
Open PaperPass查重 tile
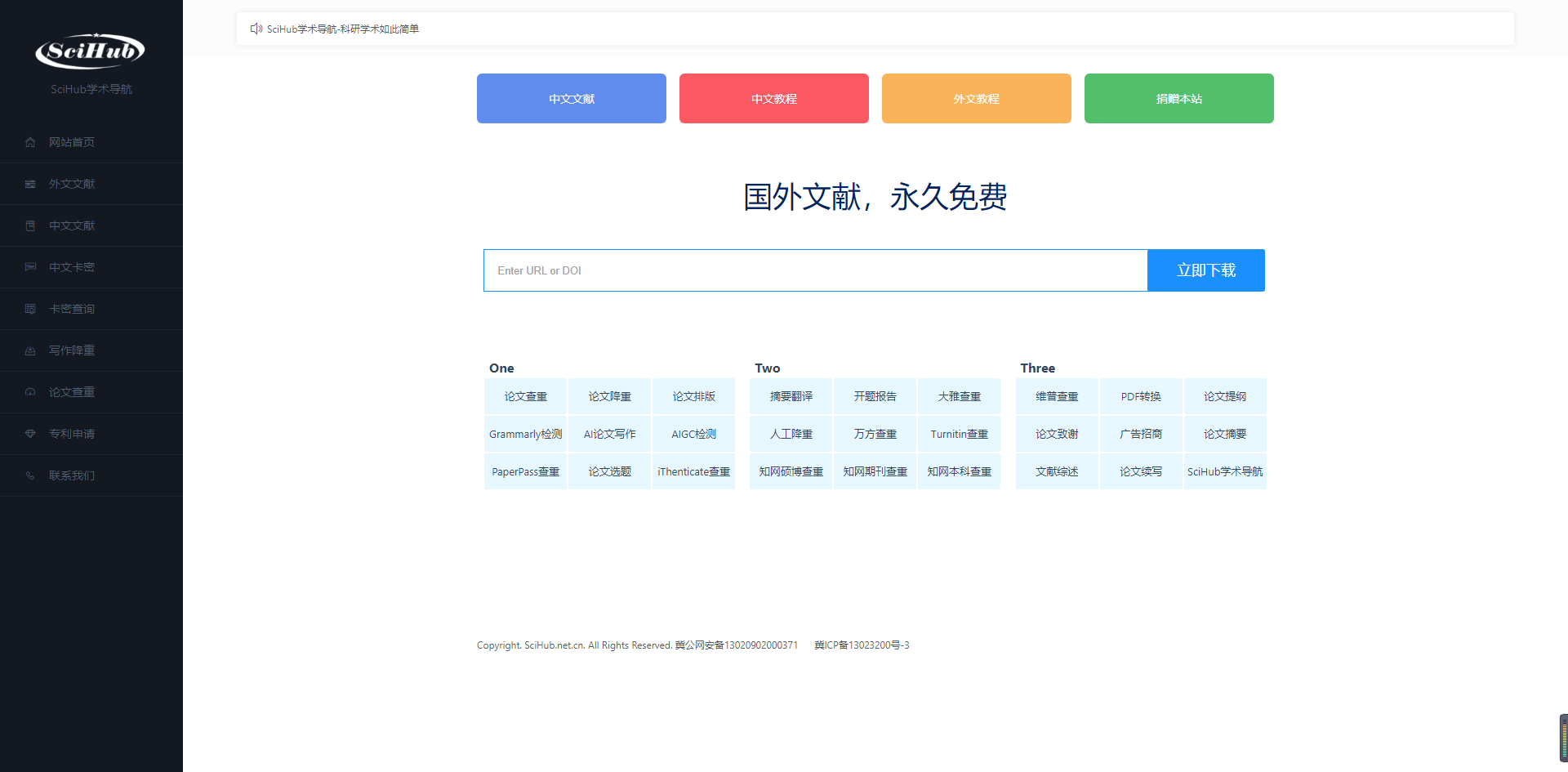click(x=526, y=471)
